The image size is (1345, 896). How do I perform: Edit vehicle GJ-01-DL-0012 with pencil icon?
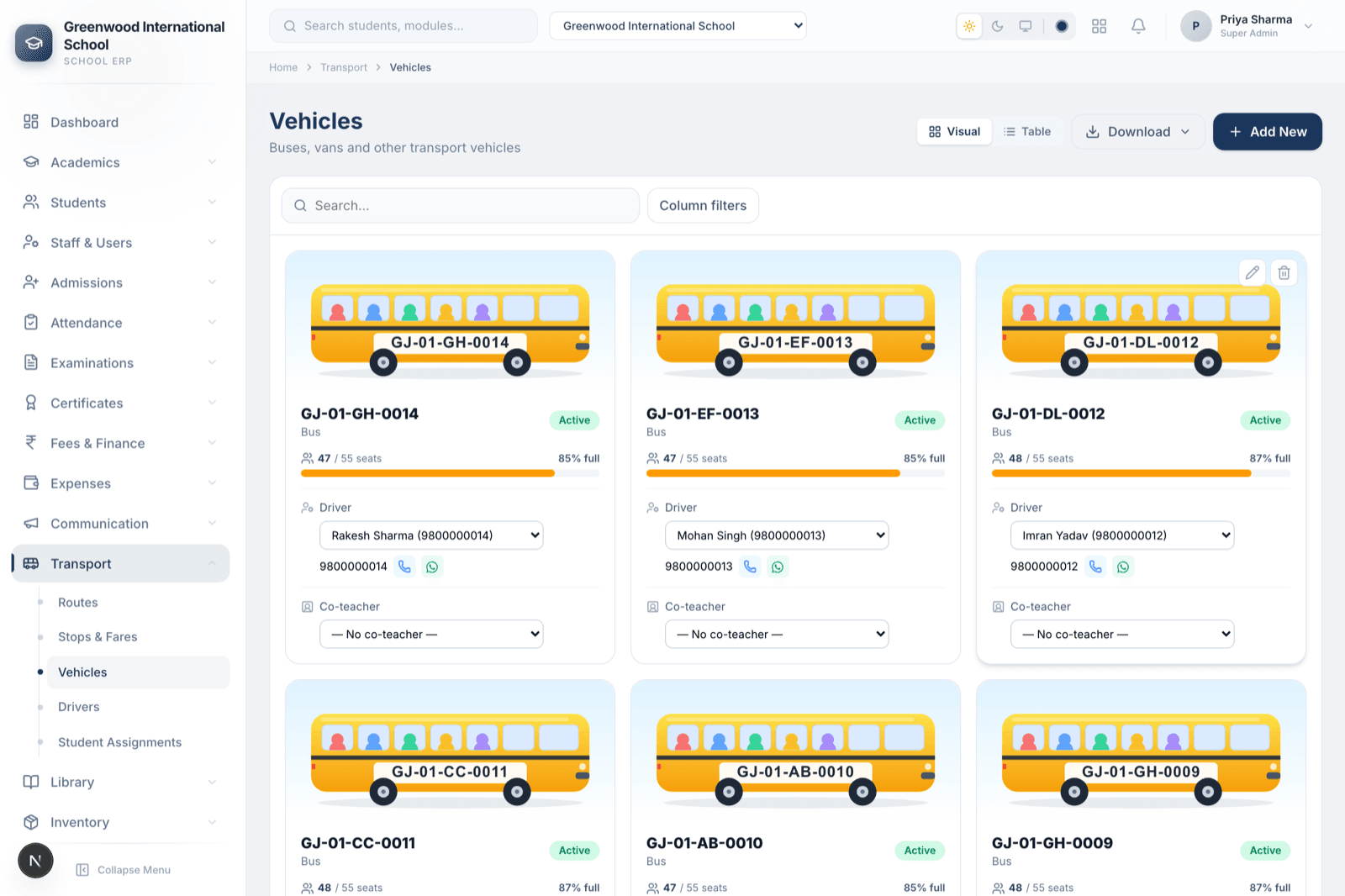pyautogui.click(x=1253, y=272)
